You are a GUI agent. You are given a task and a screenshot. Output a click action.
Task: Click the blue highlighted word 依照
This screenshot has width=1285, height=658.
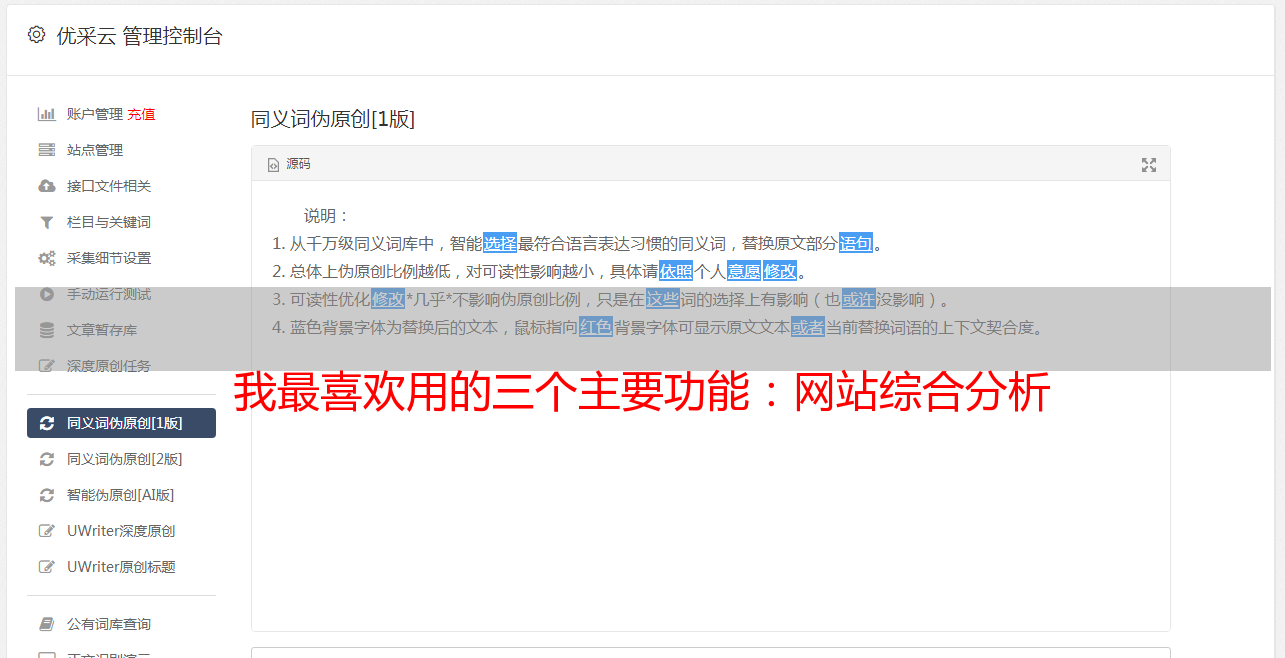(676, 271)
